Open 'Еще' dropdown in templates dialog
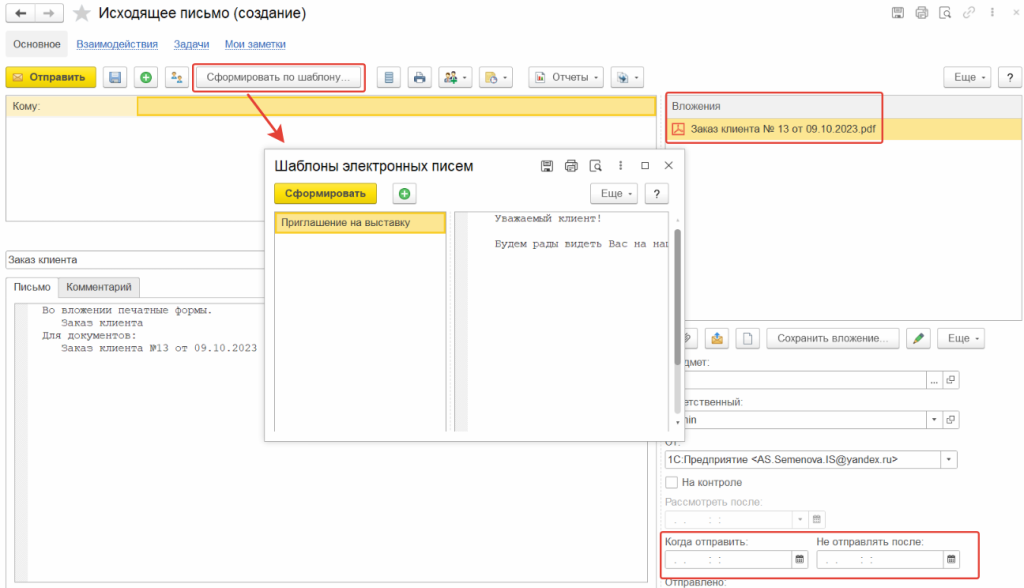The height and width of the screenshot is (588, 1024). [x=613, y=194]
